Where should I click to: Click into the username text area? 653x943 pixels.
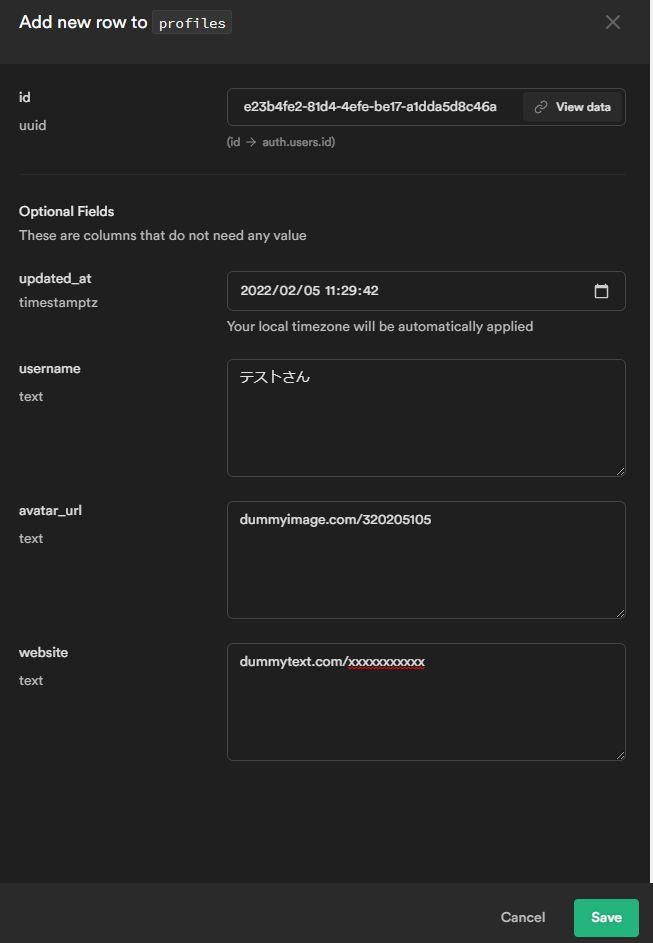point(426,418)
